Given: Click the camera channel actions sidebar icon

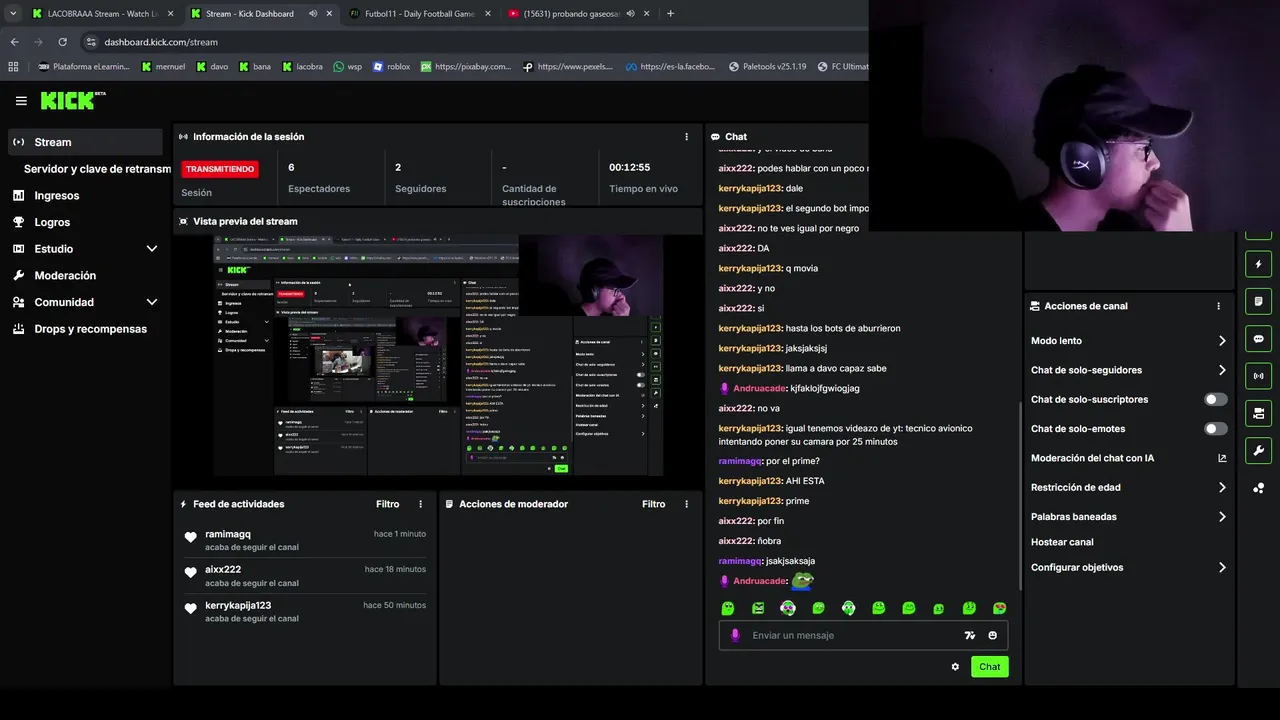Looking at the screenshot, I should coord(1258,412).
